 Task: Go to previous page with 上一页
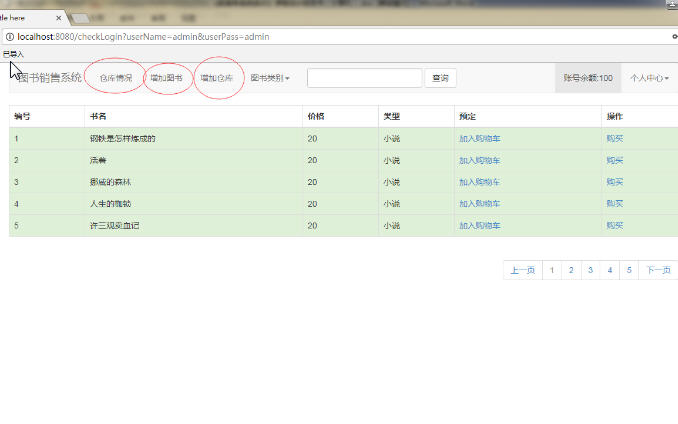click(523, 270)
